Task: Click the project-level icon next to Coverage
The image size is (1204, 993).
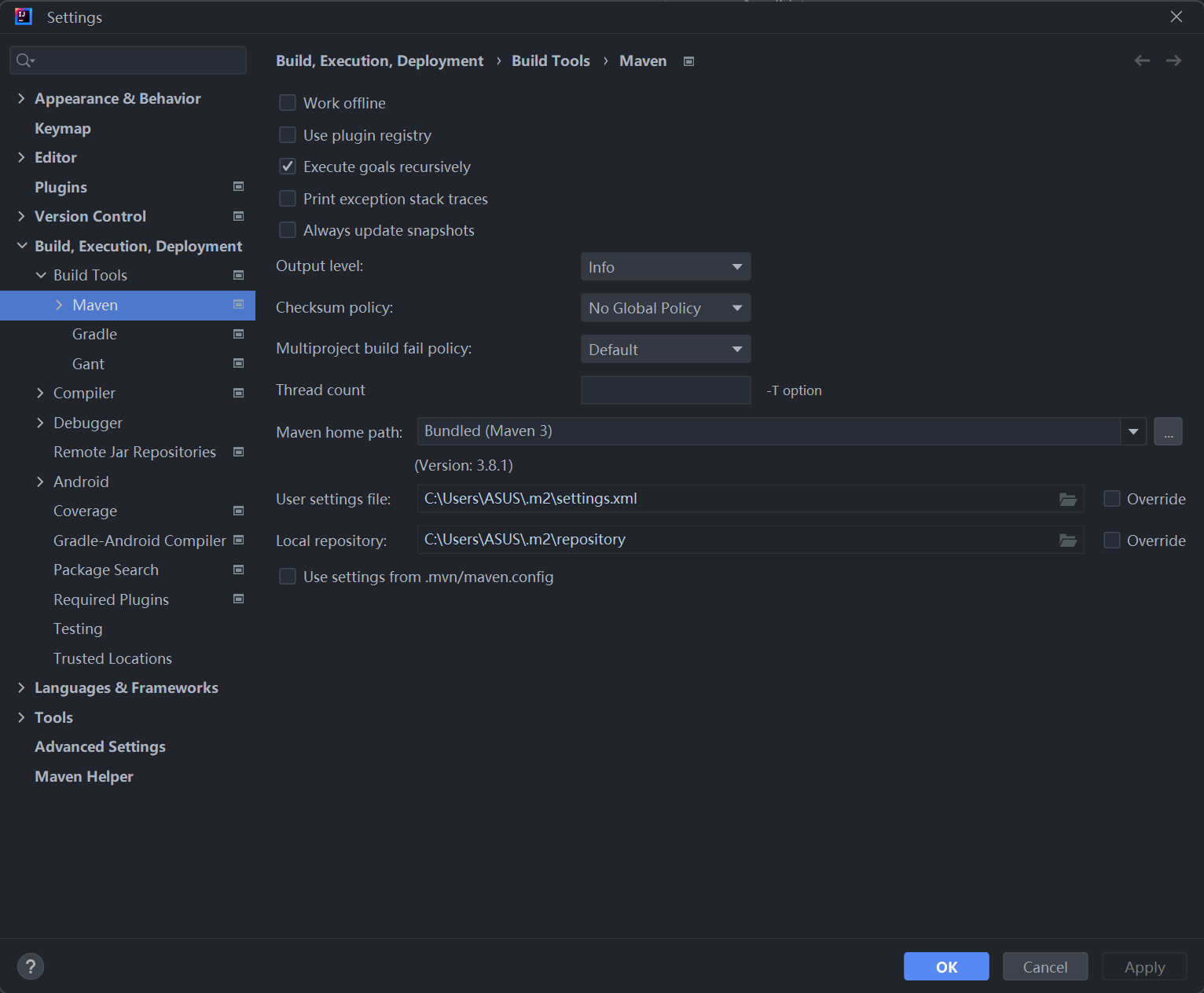Action: [x=239, y=511]
